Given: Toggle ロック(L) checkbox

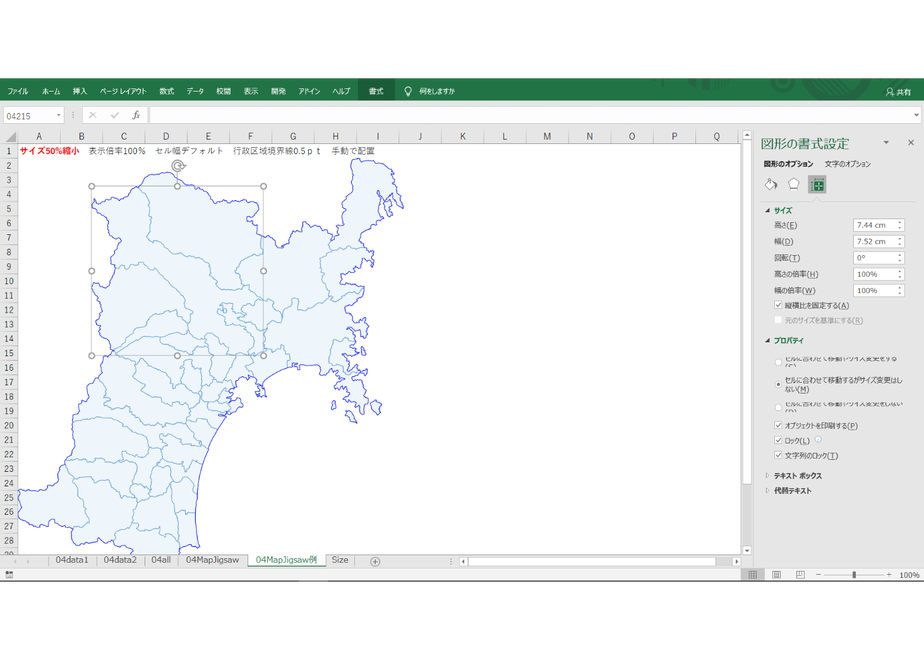Looking at the screenshot, I should pos(778,440).
